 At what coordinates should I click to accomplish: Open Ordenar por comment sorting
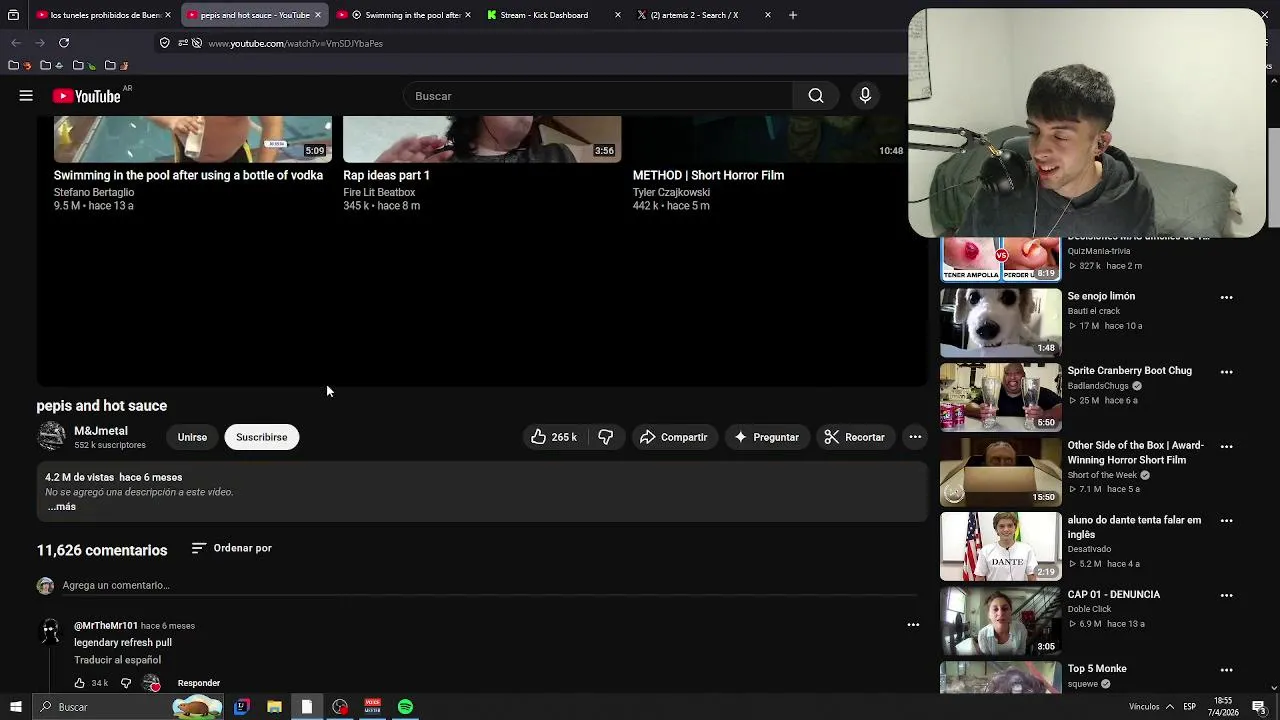click(x=231, y=548)
